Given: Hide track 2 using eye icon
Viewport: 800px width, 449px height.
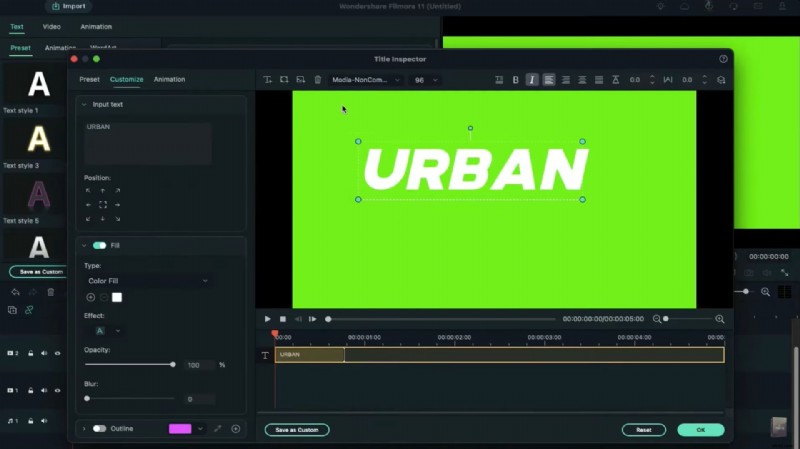Looking at the screenshot, I should pos(57,353).
